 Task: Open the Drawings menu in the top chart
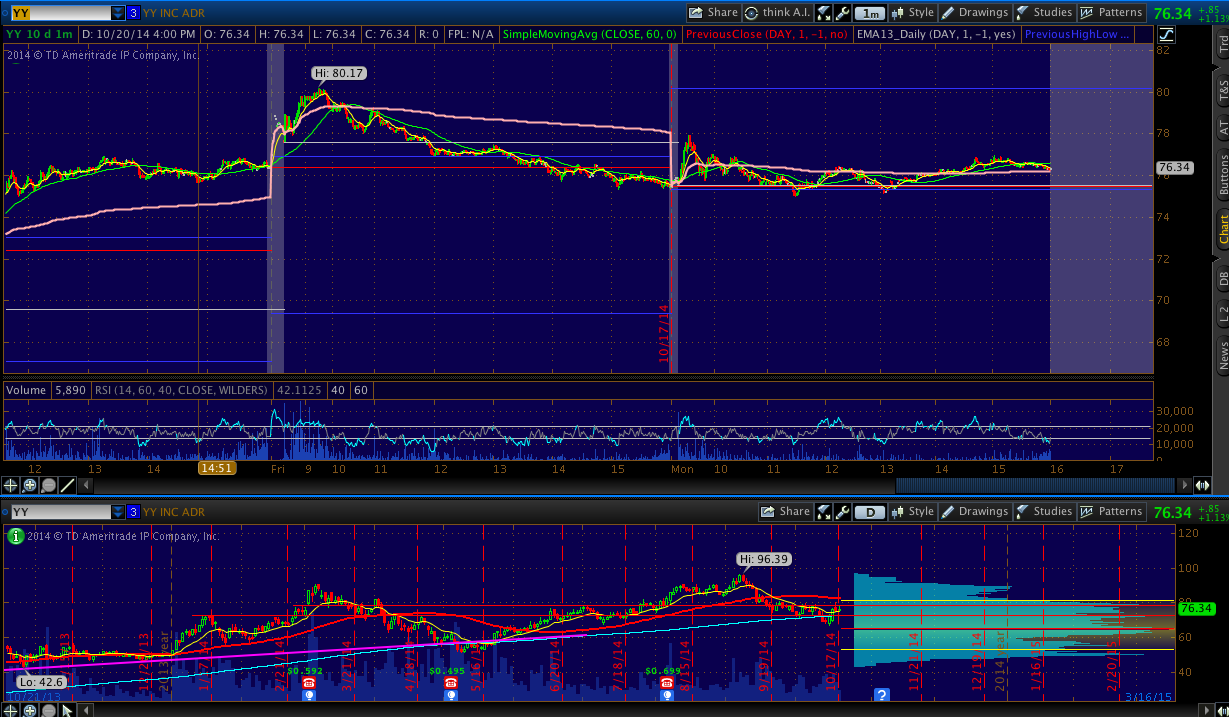click(x=974, y=13)
